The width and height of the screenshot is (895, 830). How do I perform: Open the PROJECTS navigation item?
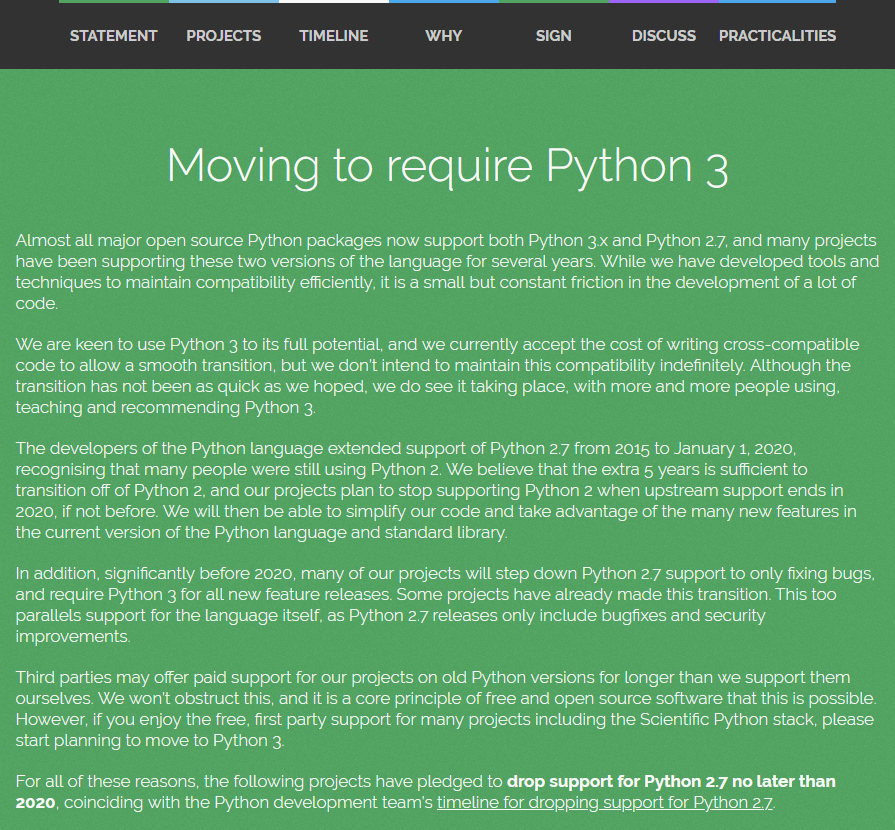pyautogui.click(x=223, y=36)
